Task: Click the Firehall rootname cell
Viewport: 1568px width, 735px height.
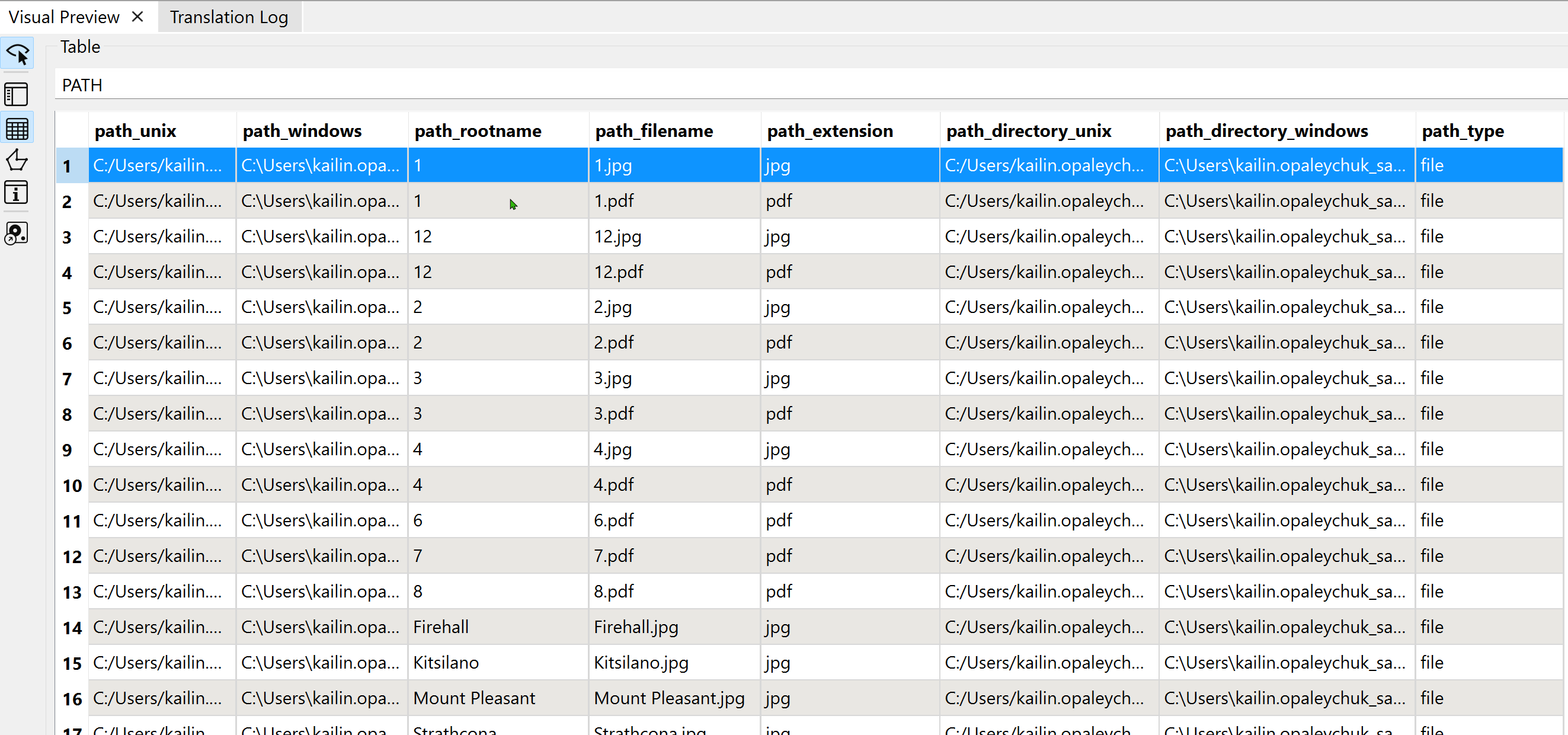Action: 498,627
